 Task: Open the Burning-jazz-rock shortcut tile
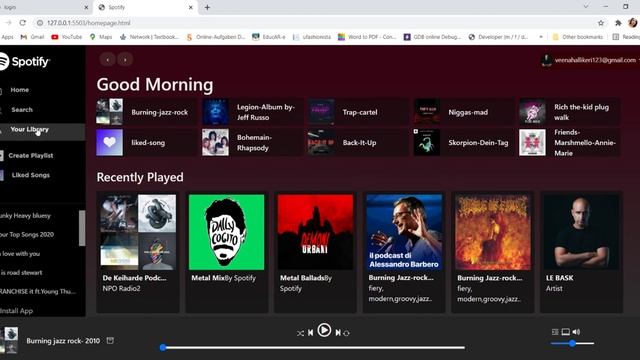(x=146, y=112)
